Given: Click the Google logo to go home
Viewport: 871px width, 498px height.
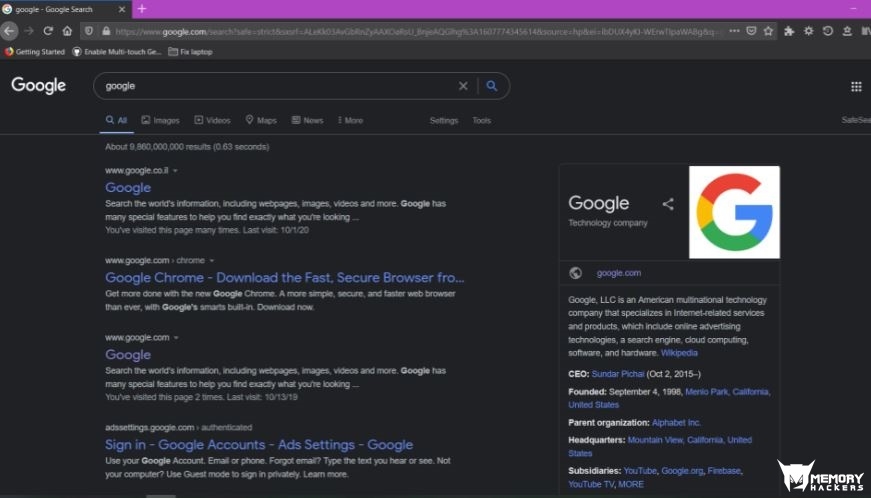Looking at the screenshot, I should click(38, 85).
